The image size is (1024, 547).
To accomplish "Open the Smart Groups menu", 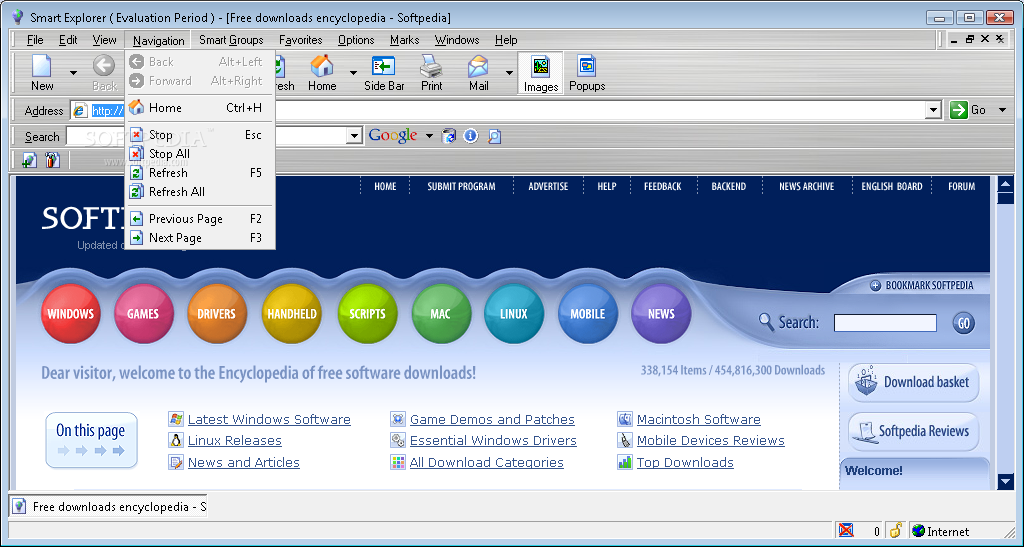I will [231, 40].
